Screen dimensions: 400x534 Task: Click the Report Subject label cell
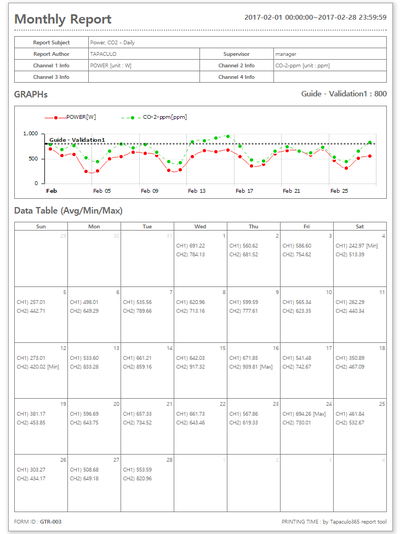(51, 43)
